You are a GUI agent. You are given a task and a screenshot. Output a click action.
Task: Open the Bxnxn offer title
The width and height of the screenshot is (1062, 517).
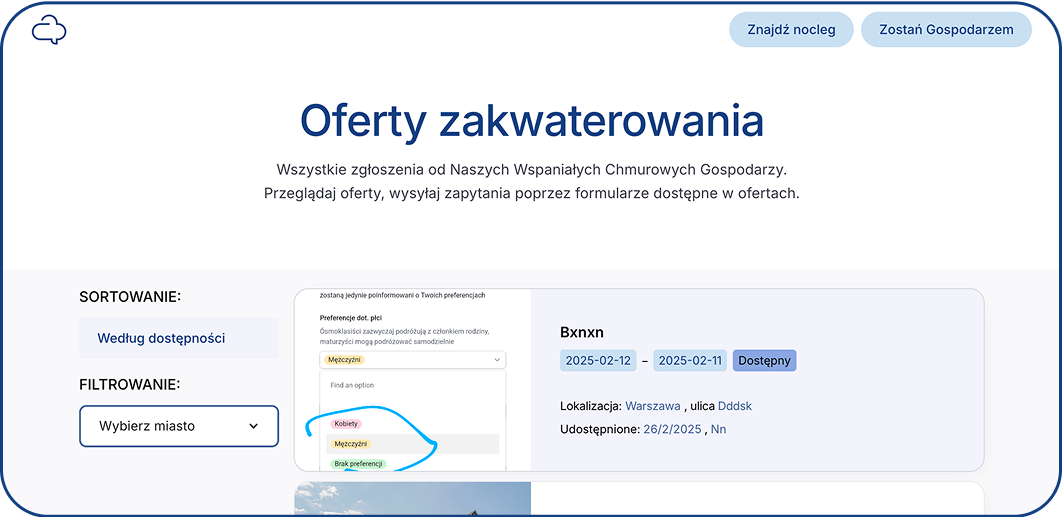click(x=582, y=332)
